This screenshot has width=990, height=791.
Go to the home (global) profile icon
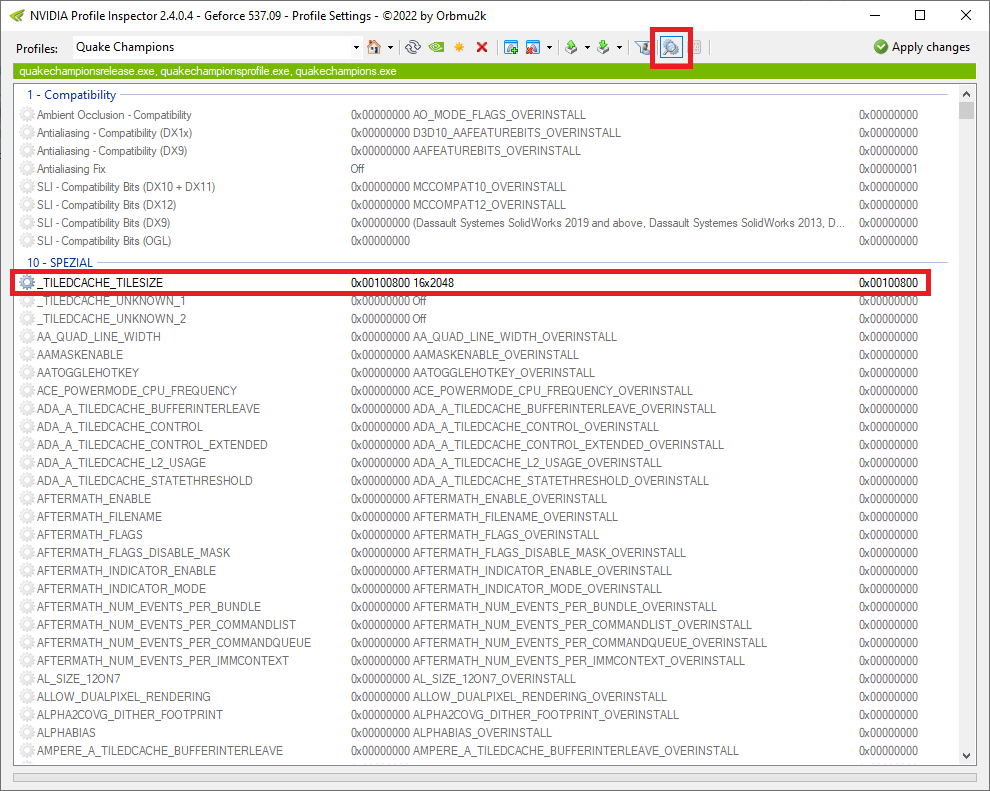(374, 47)
